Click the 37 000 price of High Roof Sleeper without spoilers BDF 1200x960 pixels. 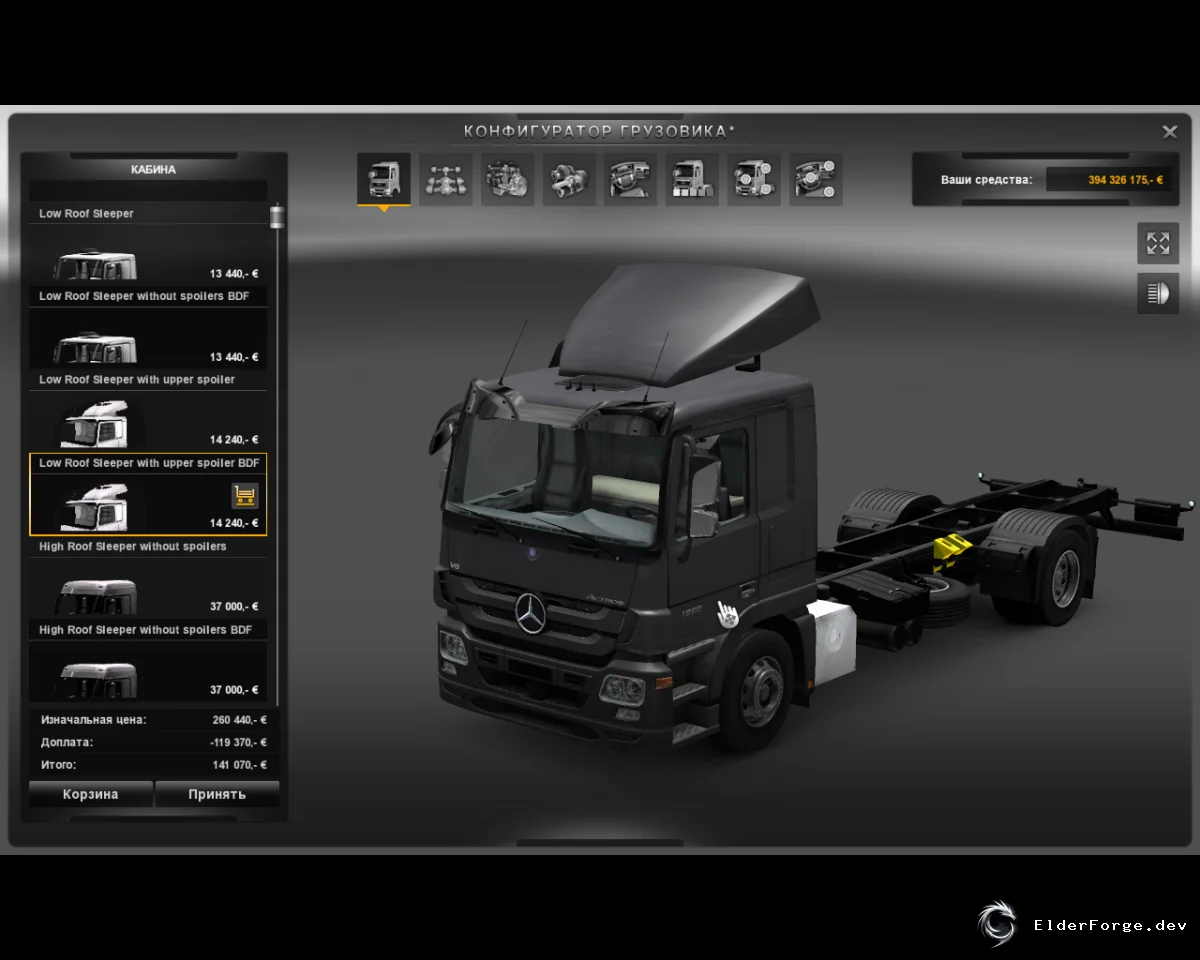pyautogui.click(x=234, y=690)
